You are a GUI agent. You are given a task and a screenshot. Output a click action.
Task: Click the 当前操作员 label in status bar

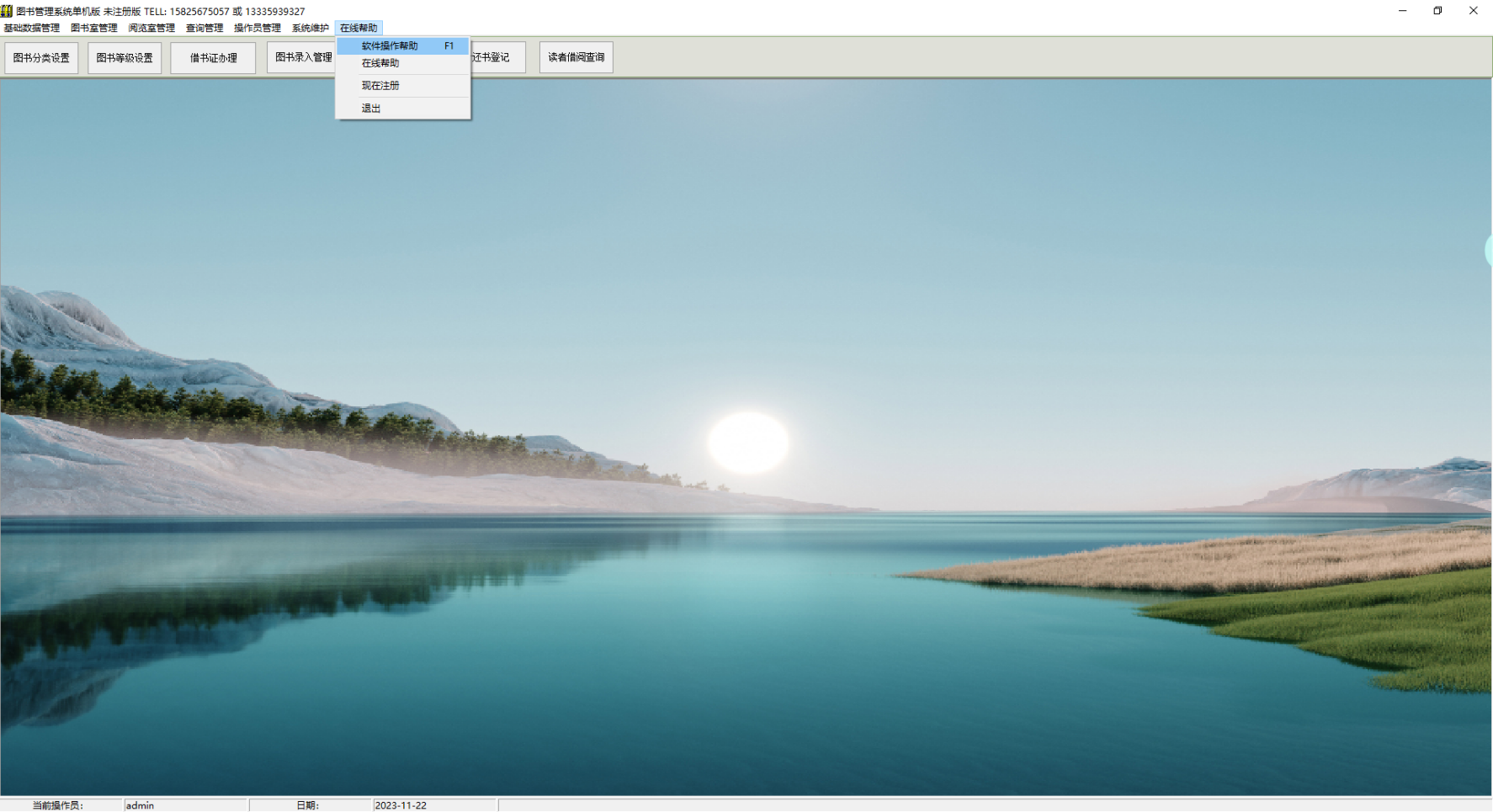point(58,805)
